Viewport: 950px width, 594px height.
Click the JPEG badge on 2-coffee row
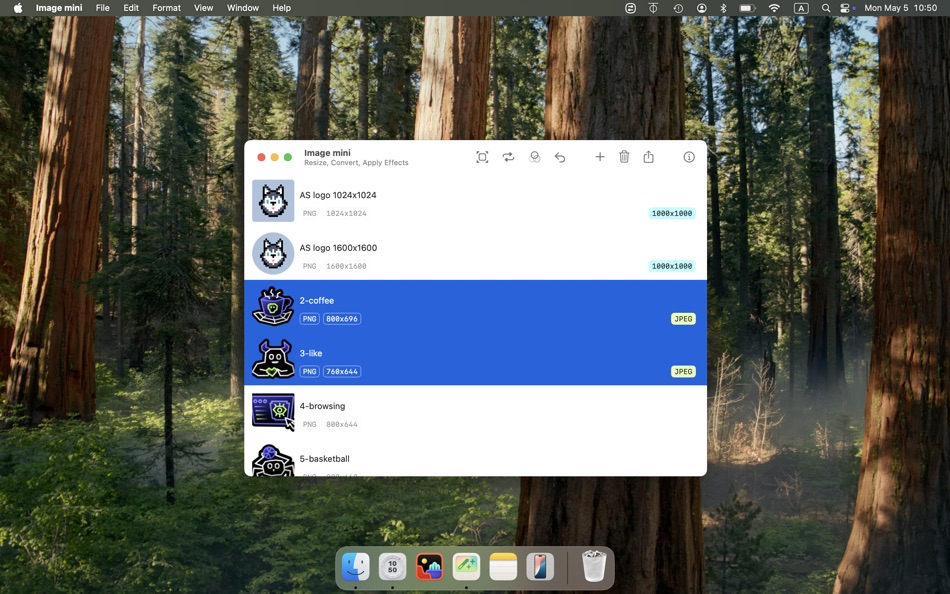[683, 319]
